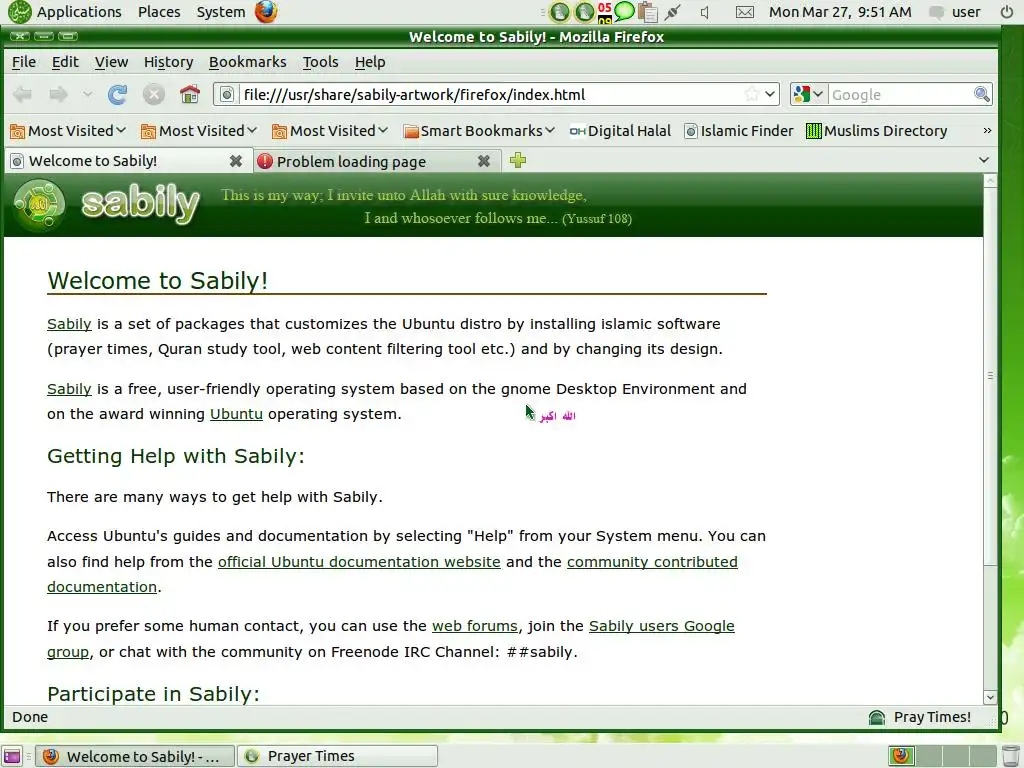The width and height of the screenshot is (1024, 768).
Task: Click the search magnifier icon
Action: click(x=982, y=94)
